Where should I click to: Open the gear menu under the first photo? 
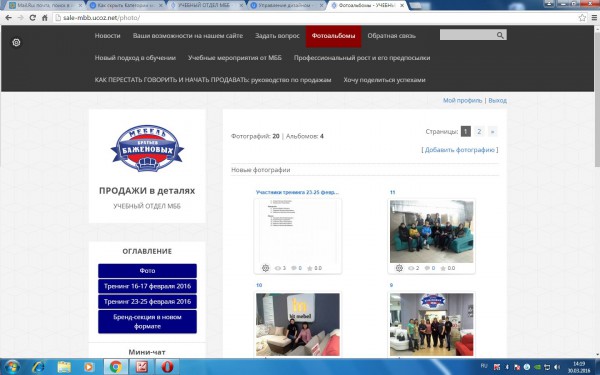click(265, 268)
